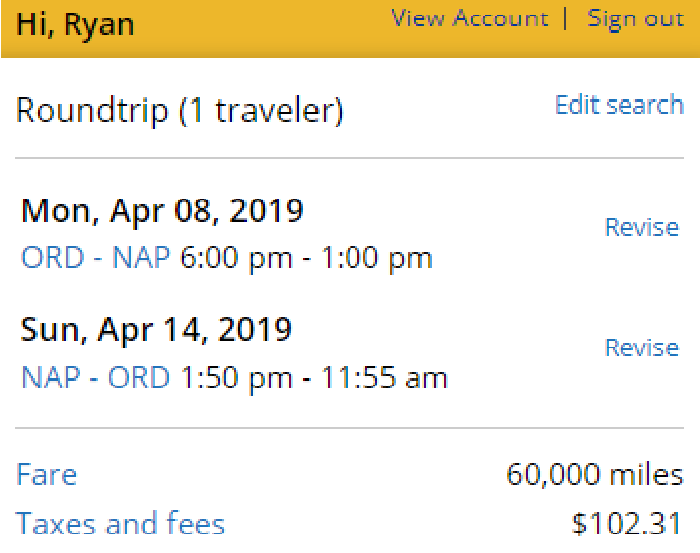Open the ORD - NAP route link
The width and height of the screenshot is (700, 553).
pos(96,258)
